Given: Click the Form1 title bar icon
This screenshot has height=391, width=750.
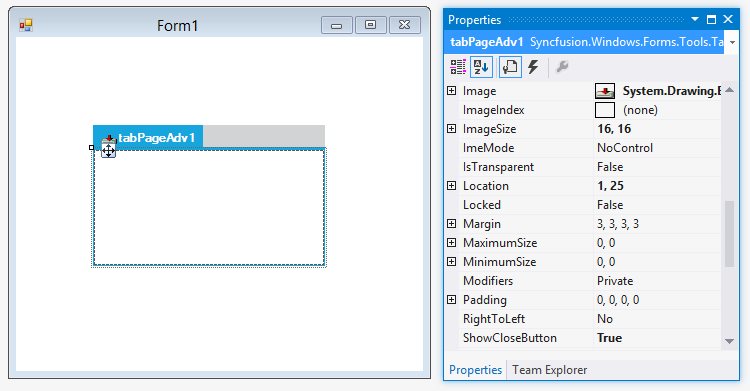Looking at the screenshot, I should coord(26,25).
